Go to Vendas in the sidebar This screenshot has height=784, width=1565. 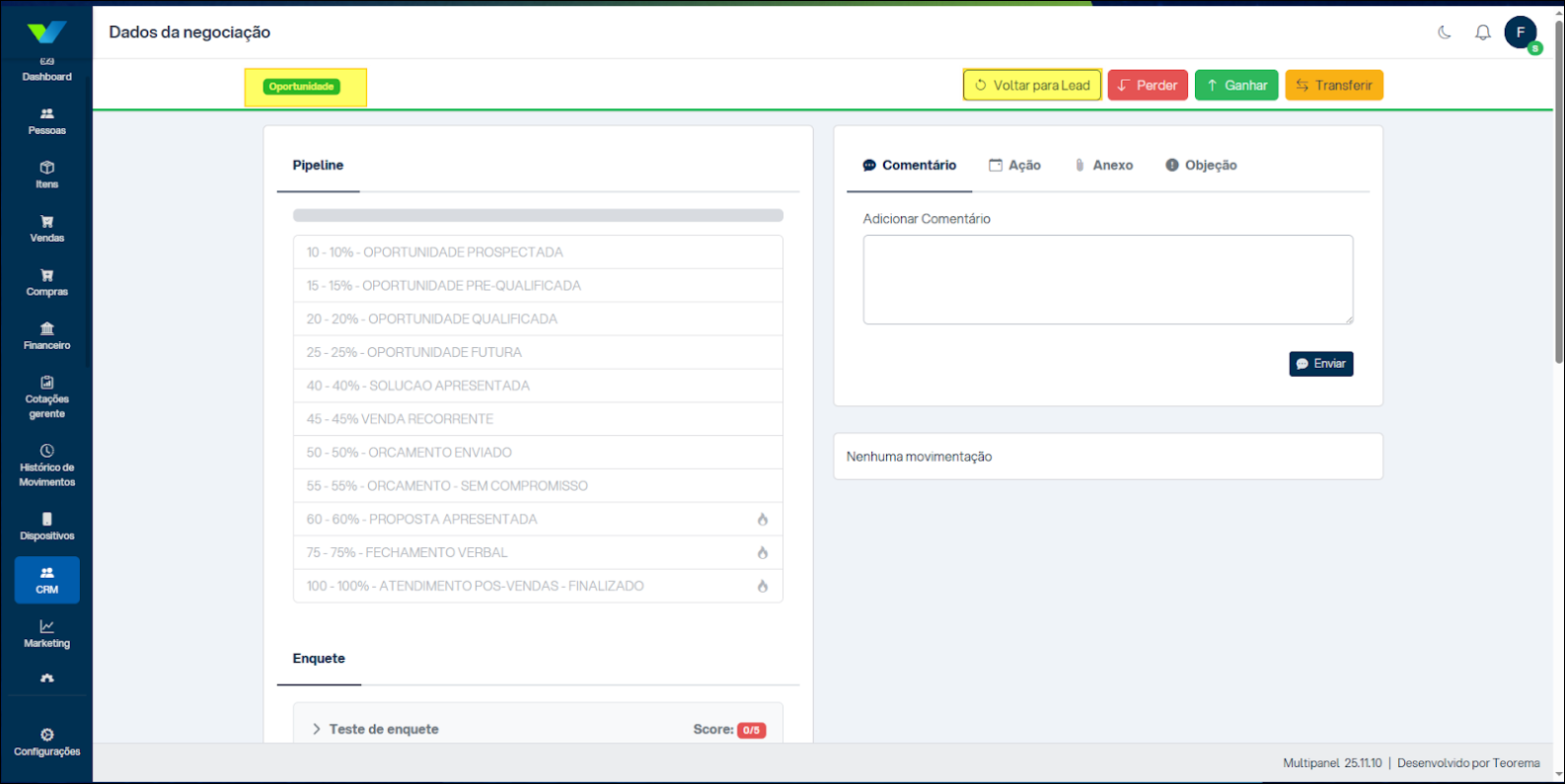point(46,229)
